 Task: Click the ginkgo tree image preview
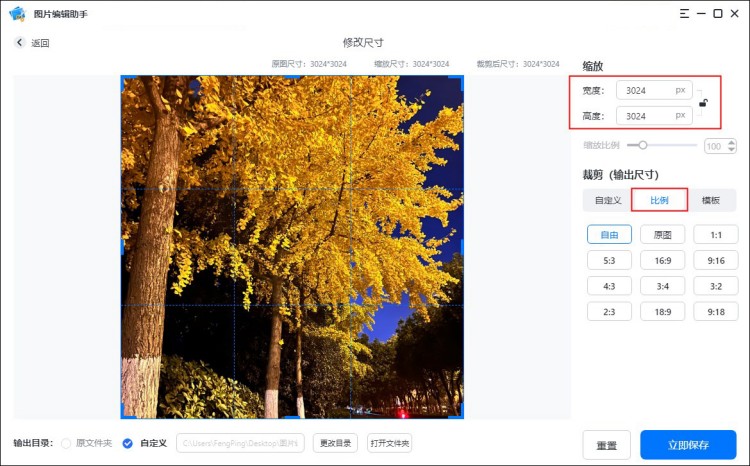click(x=292, y=247)
